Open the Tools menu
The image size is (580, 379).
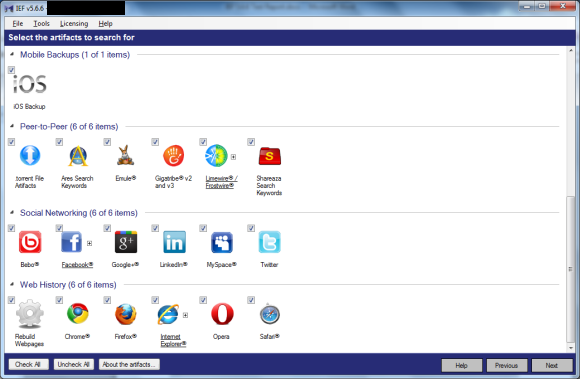[x=41, y=24]
